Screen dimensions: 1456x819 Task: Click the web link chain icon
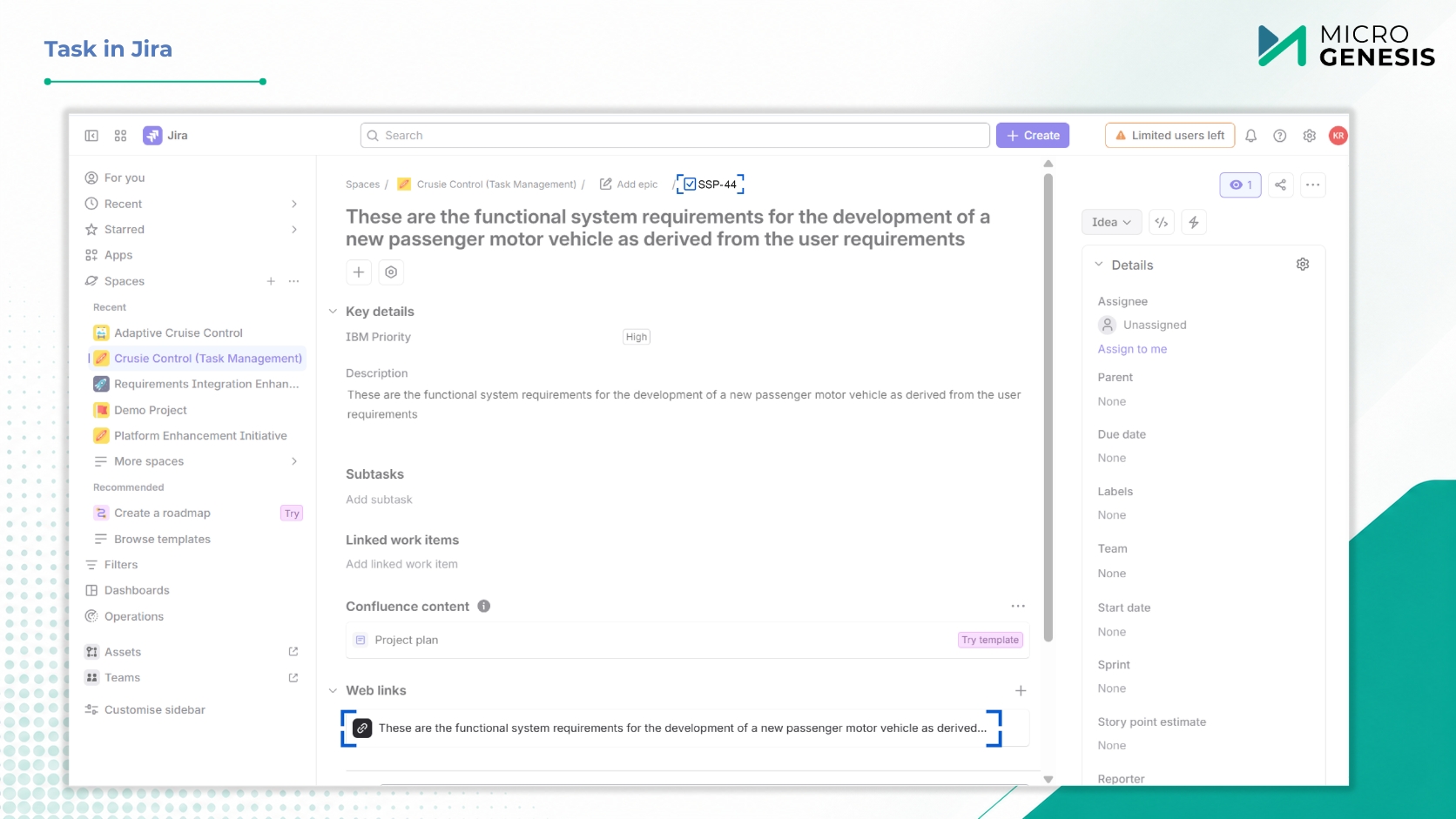tap(362, 728)
